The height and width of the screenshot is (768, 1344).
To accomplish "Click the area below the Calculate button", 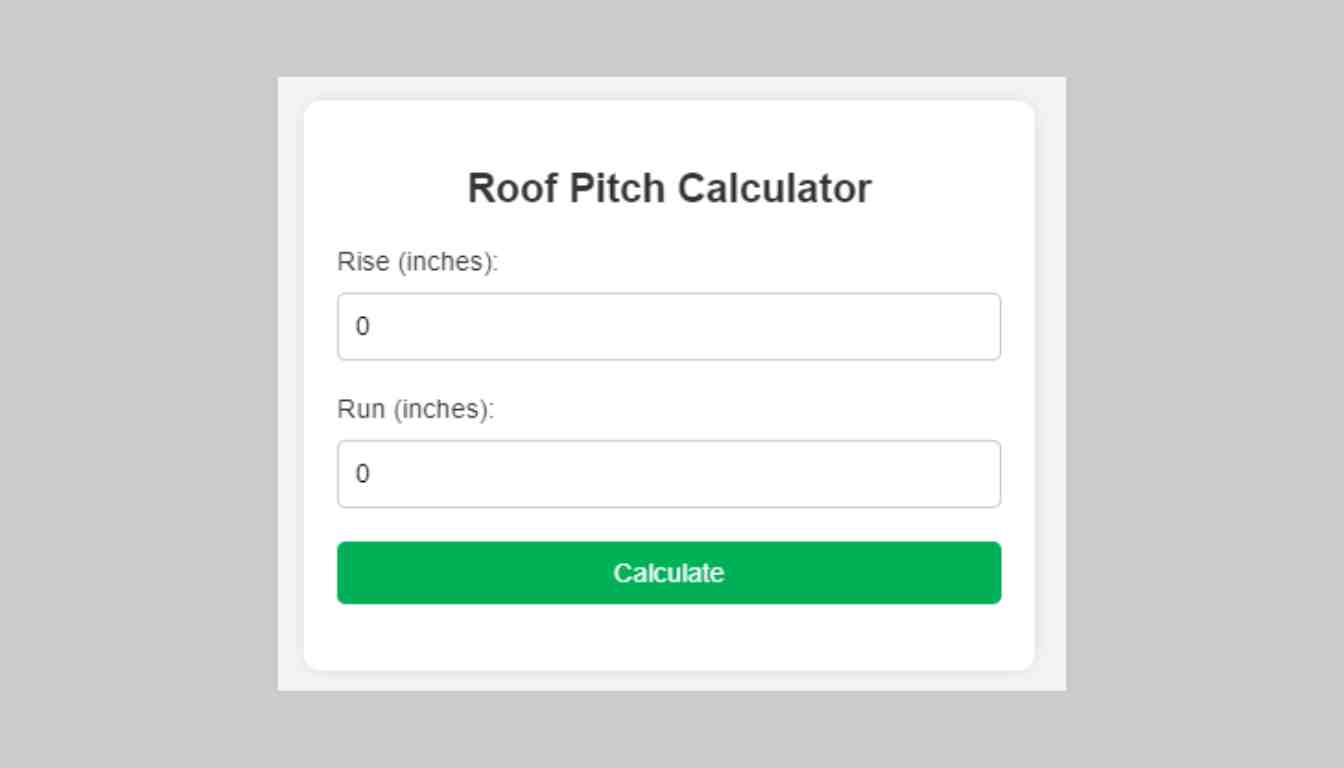I will pos(668,635).
